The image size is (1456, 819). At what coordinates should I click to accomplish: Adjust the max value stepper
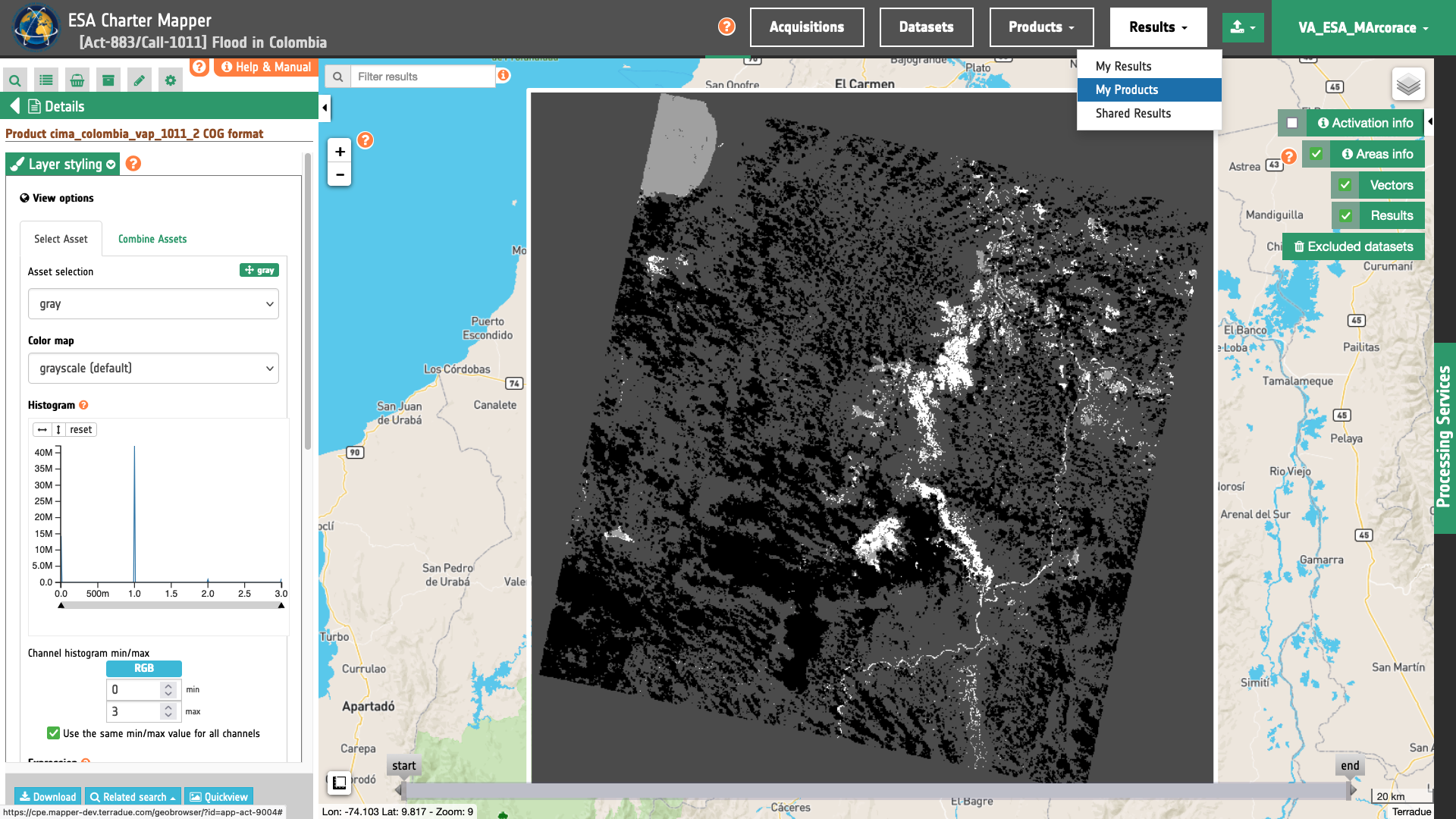[168, 711]
